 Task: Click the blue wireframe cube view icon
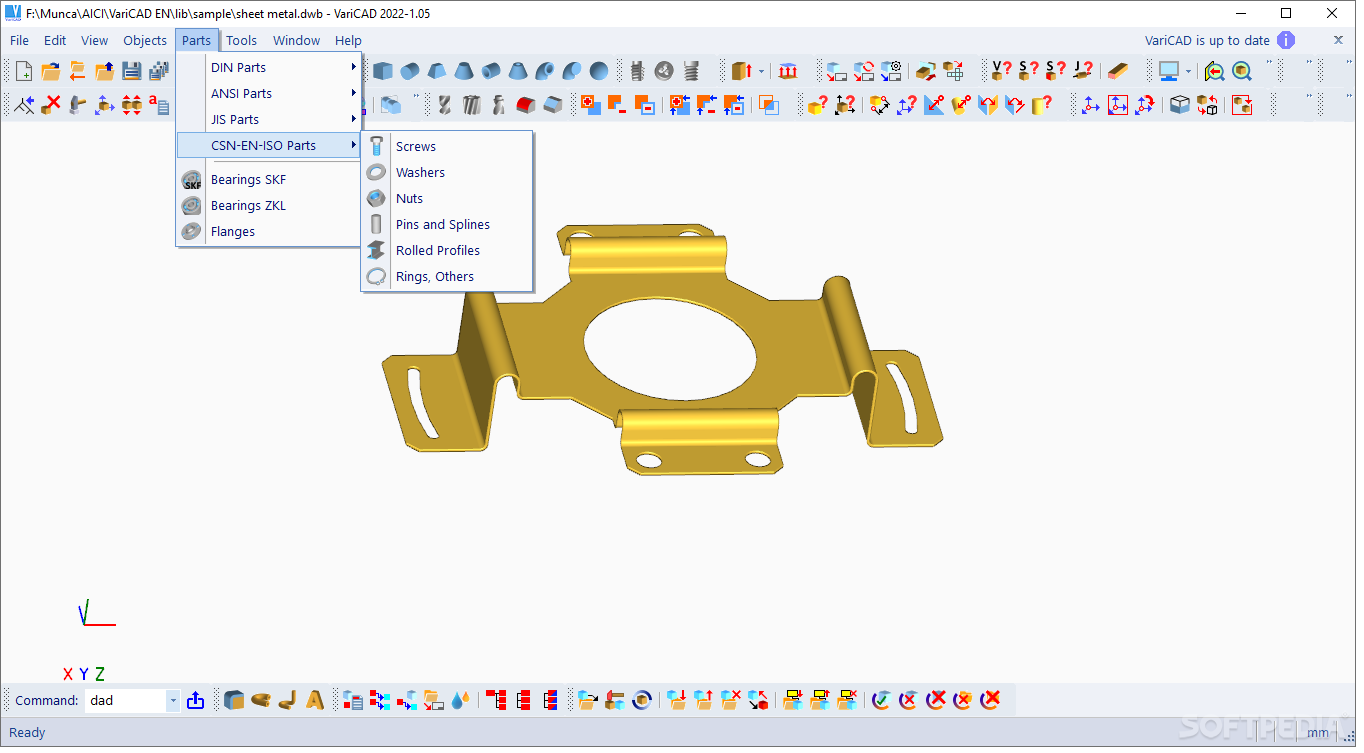pyautogui.click(x=1180, y=103)
